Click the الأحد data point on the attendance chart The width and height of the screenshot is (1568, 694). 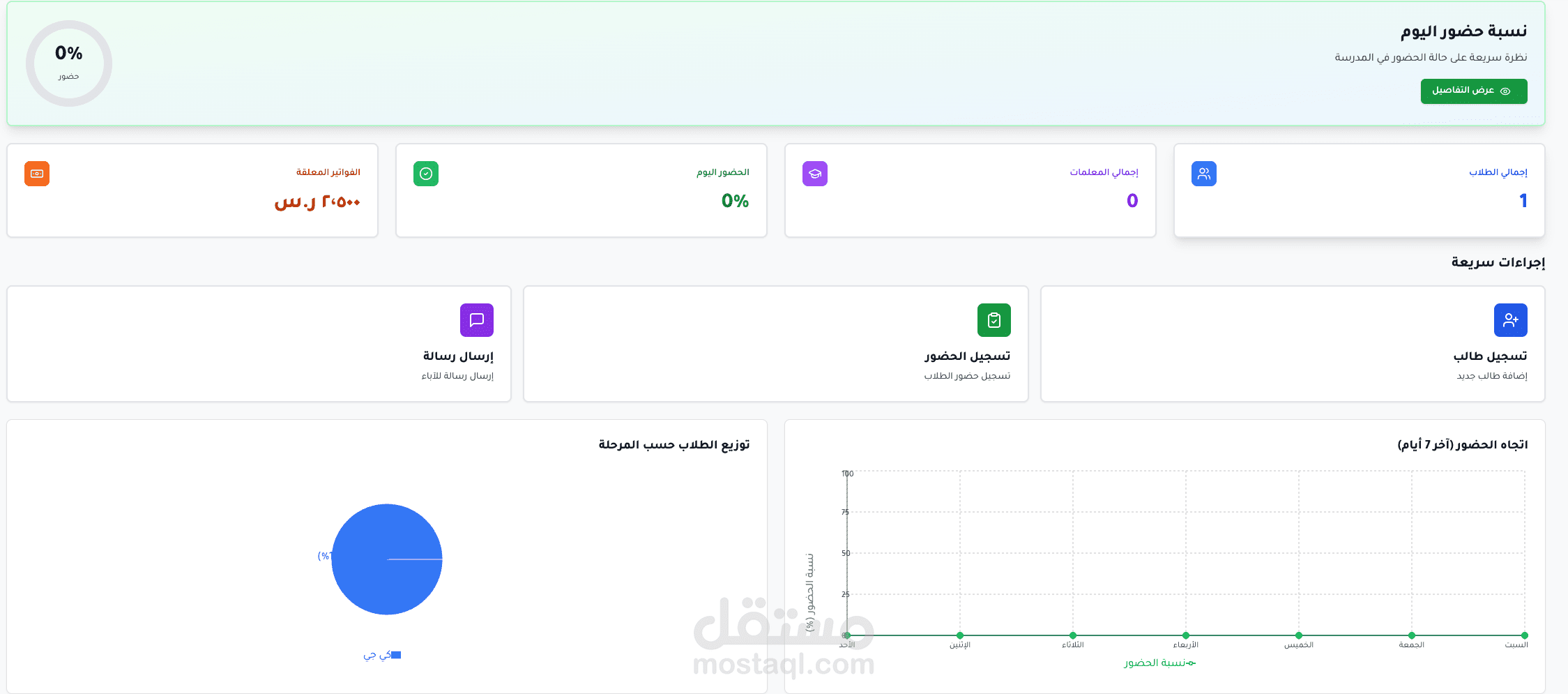(848, 635)
